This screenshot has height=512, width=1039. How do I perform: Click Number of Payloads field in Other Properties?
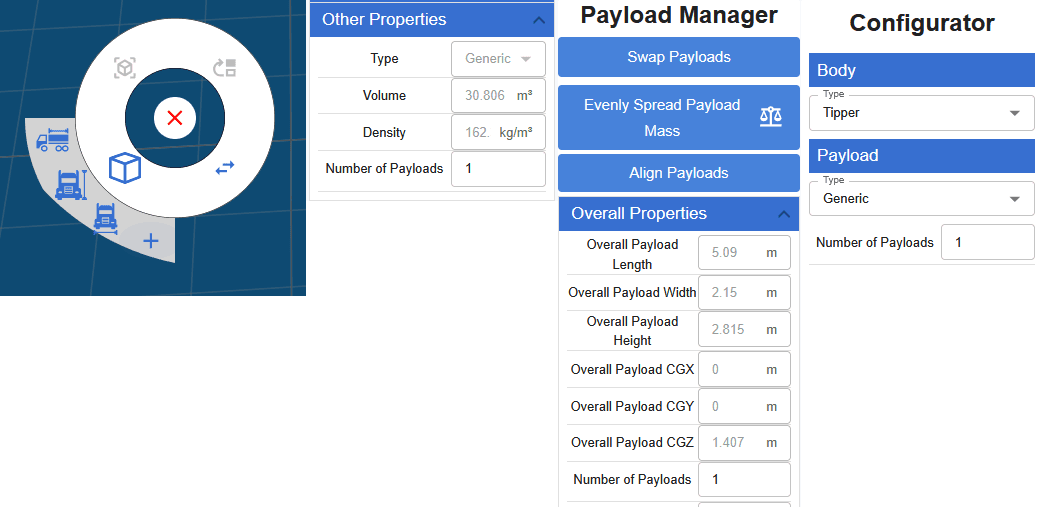coord(498,169)
